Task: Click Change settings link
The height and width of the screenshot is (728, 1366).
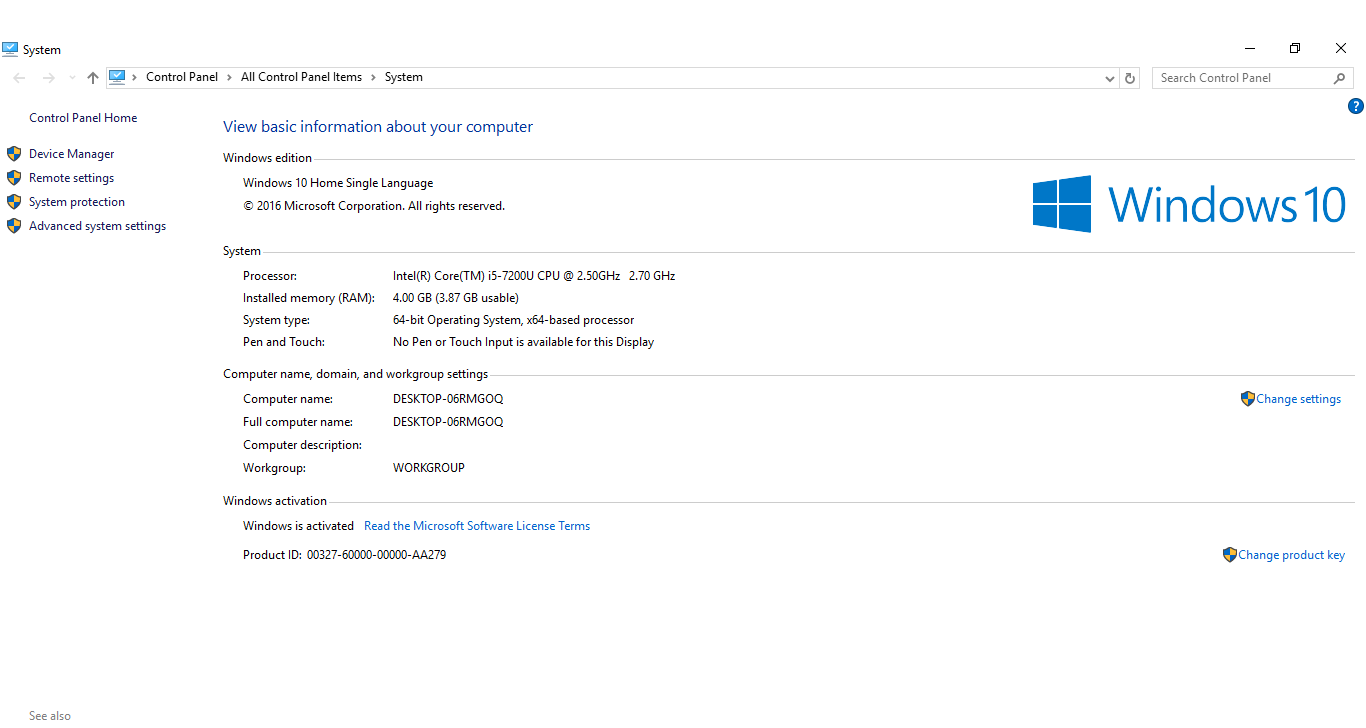Action: [1298, 399]
